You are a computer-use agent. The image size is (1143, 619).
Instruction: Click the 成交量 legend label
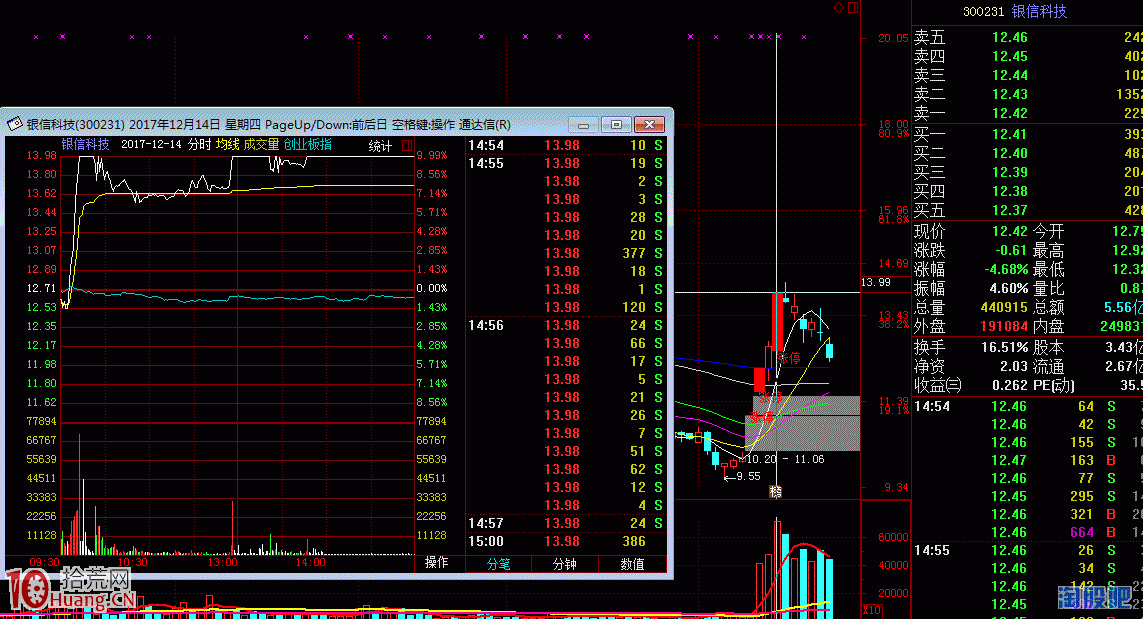tap(262, 144)
